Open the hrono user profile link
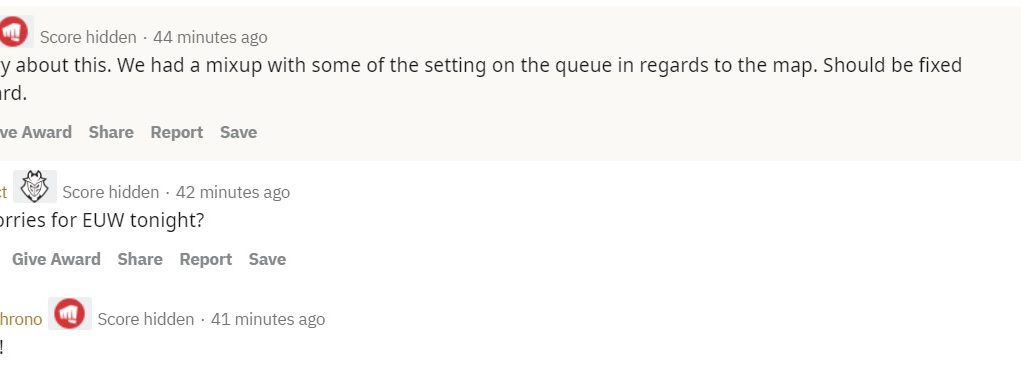This screenshot has height=367, width=1021. pyautogui.click(x=21, y=319)
